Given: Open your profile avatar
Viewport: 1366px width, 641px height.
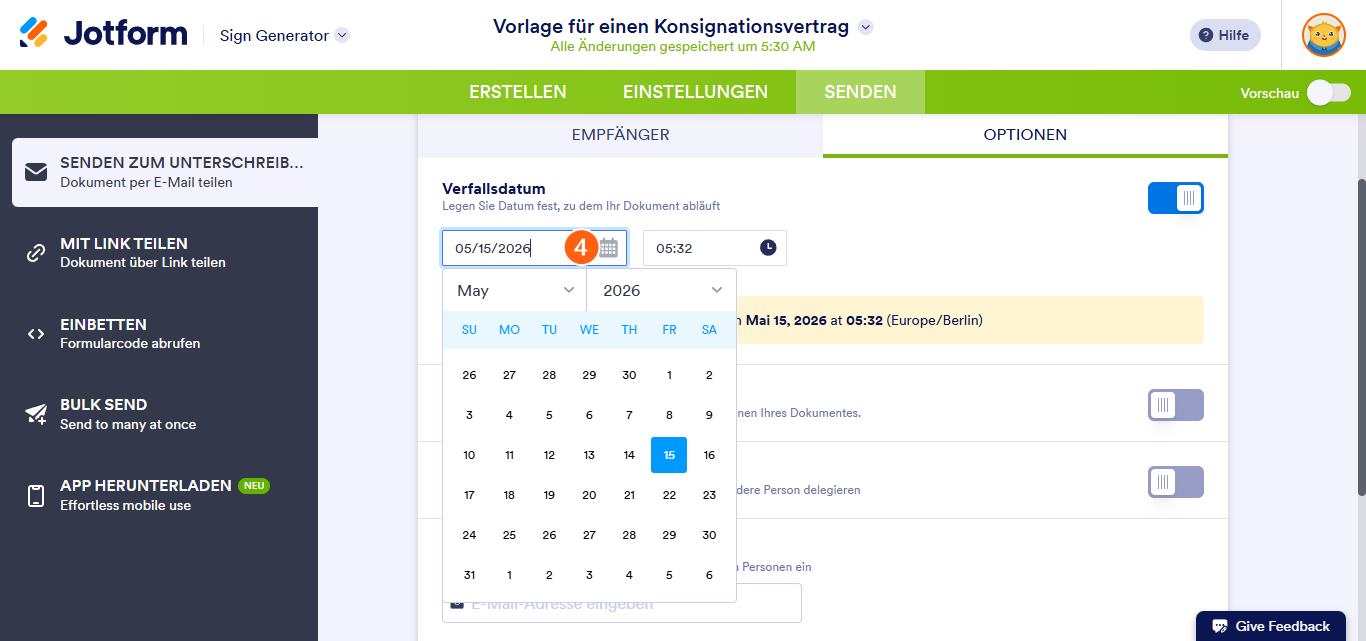Looking at the screenshot, I should tap(1323, 33).
